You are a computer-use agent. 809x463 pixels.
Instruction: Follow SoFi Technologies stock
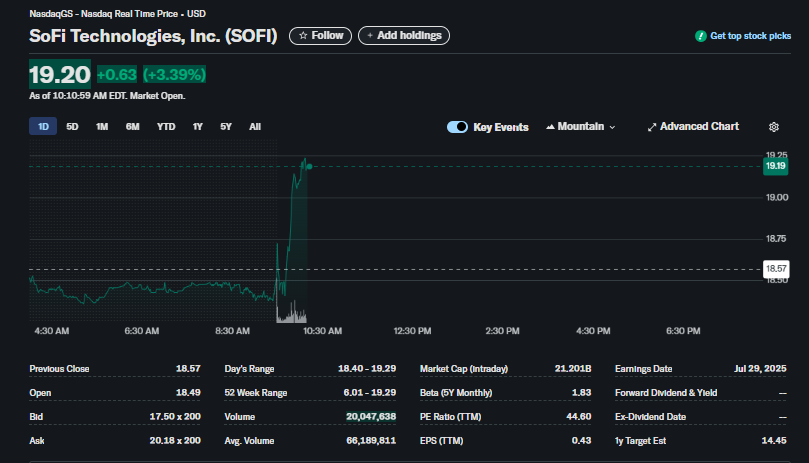pyautogui.click(x=320, y=36)
